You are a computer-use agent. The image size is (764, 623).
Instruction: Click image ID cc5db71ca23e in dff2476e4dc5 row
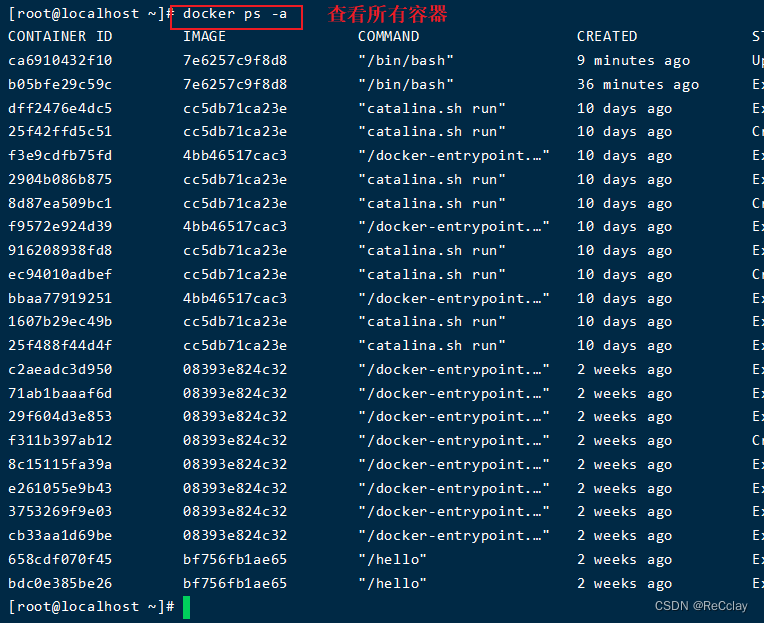235,108
